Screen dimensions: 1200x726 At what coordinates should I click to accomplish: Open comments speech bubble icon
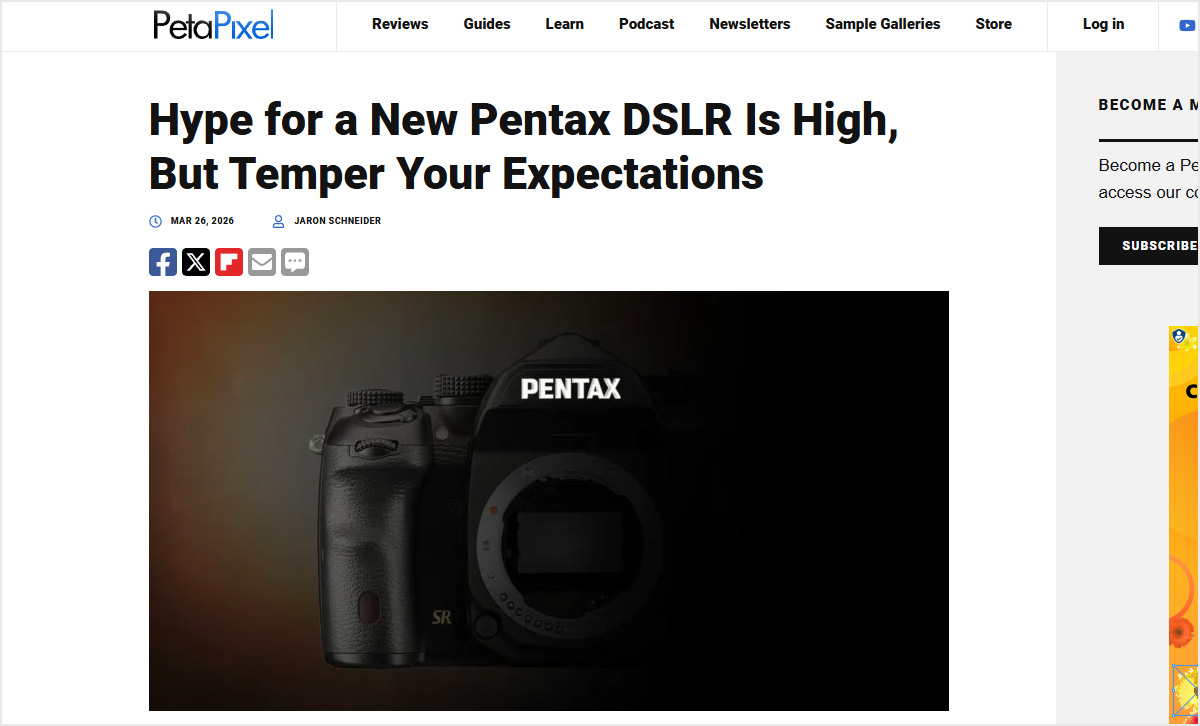coord(295,262)
